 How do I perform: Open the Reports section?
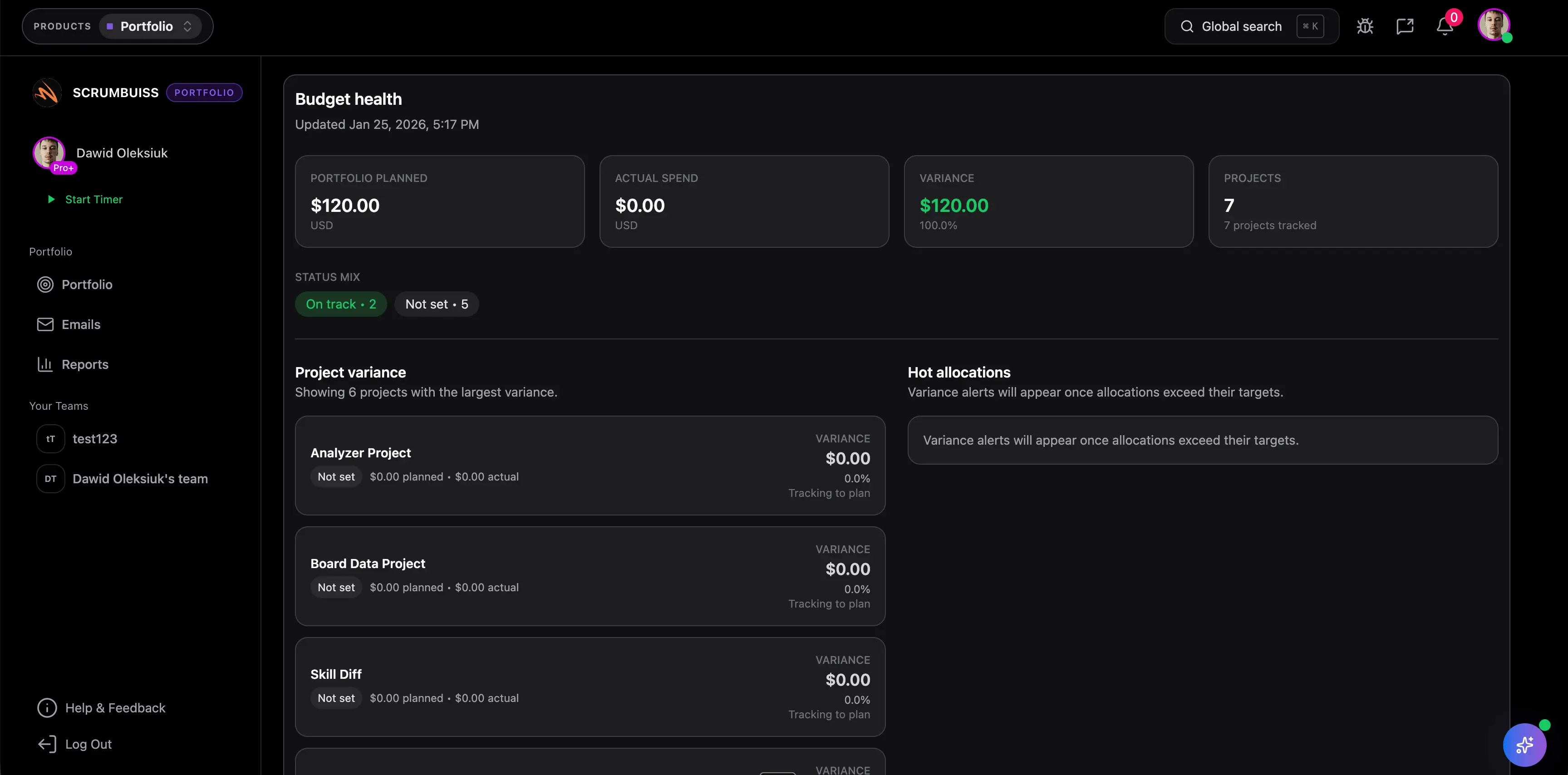85,364
